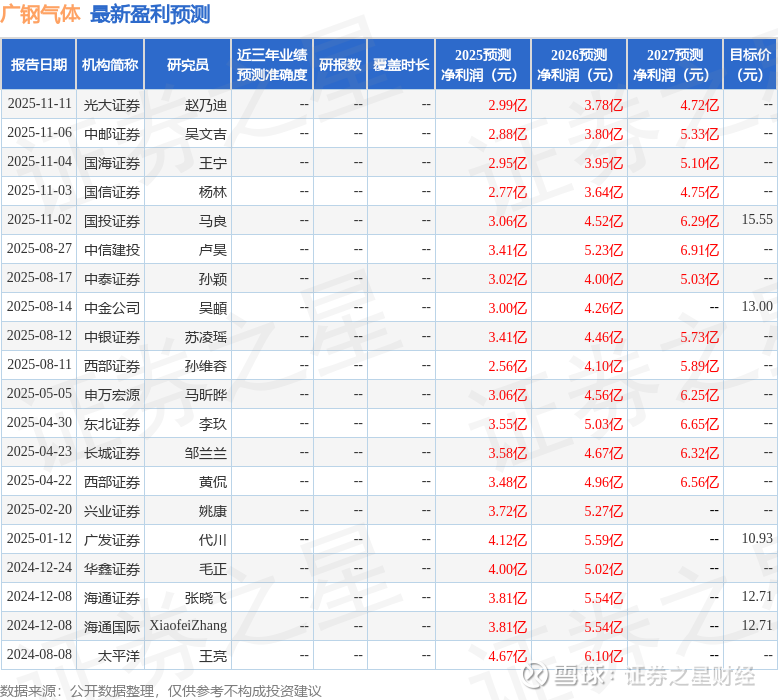Click target price 10.93
The height and width of the screenshot is (700, 778).
pos(757,538)
